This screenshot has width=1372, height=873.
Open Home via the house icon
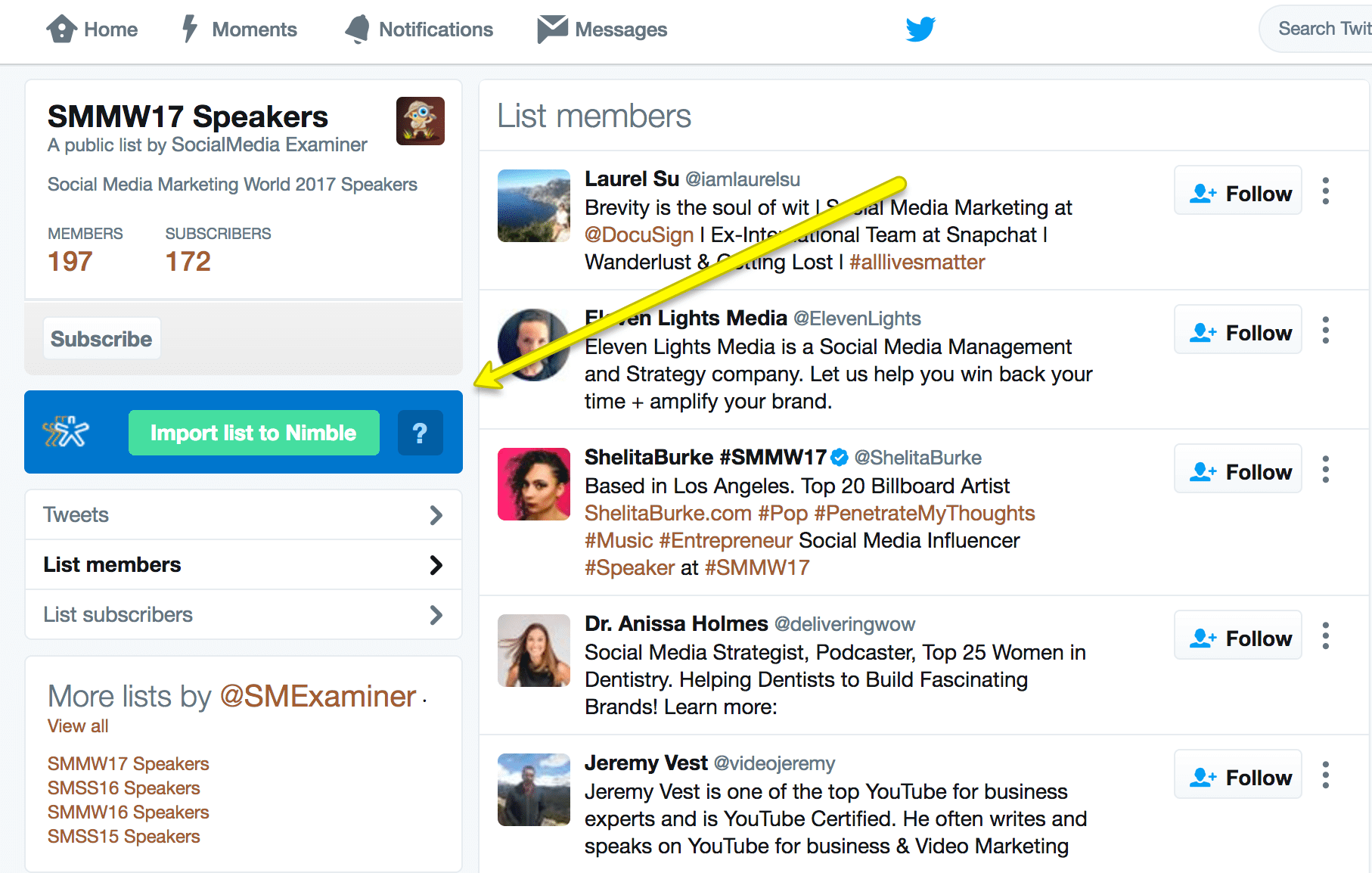[x=62, y=30]
